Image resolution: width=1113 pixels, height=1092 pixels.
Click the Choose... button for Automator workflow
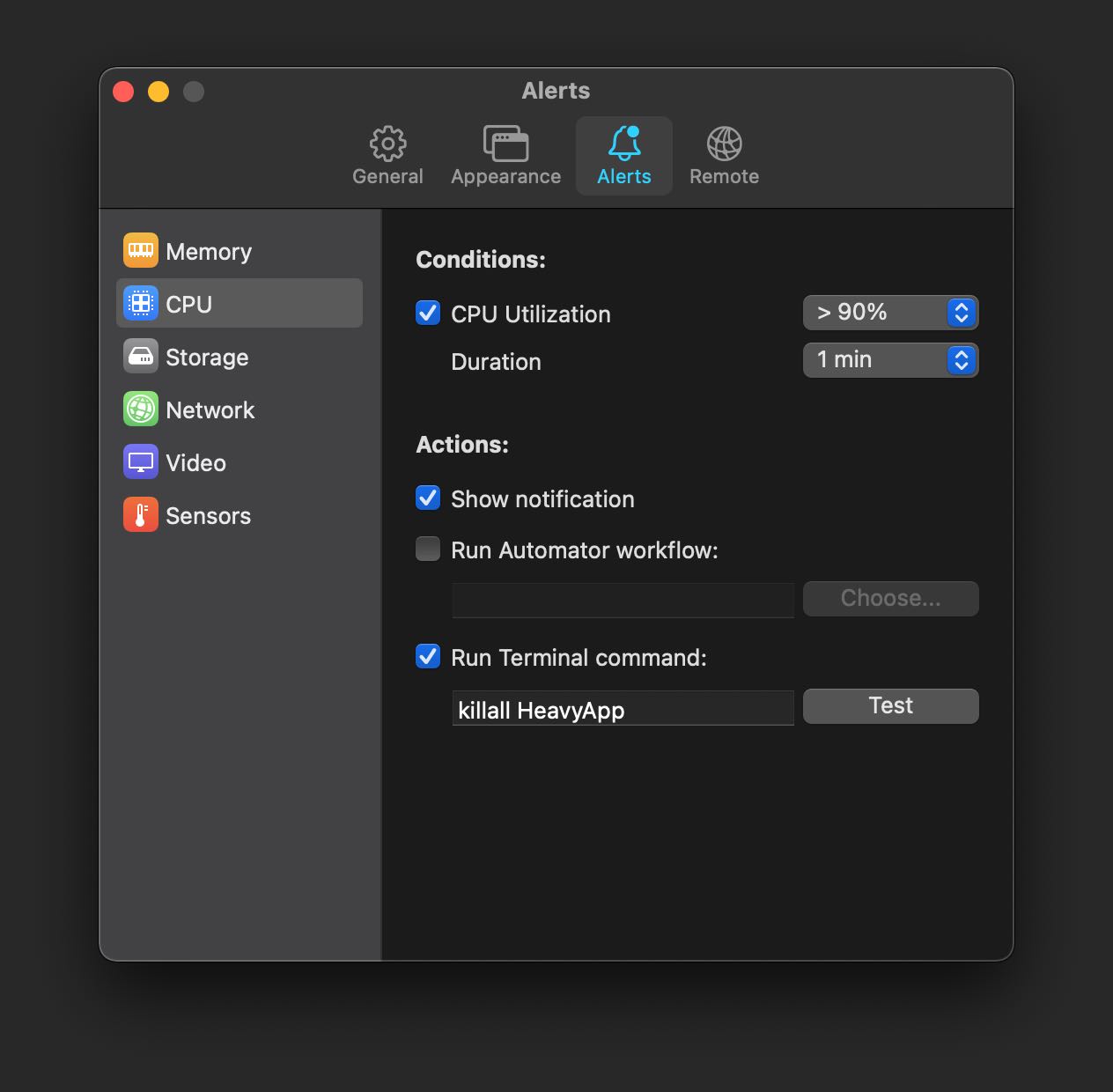click(890, 598)
